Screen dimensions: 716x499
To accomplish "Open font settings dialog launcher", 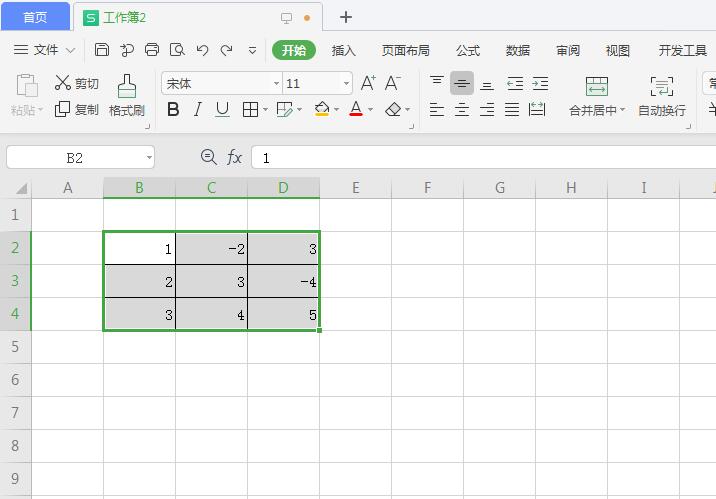I will pyautogui.click(x=411, y=126).
